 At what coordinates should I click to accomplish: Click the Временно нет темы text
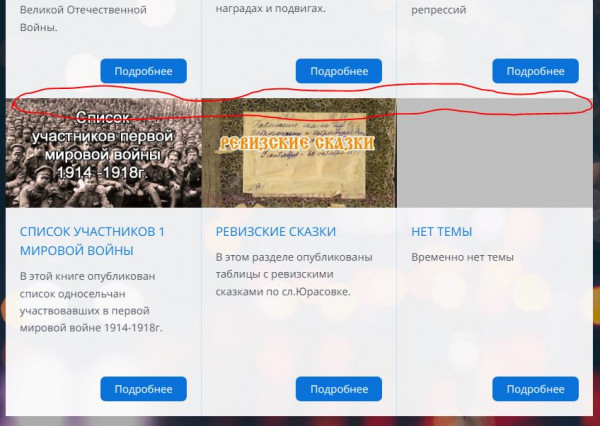click(462, 257)
